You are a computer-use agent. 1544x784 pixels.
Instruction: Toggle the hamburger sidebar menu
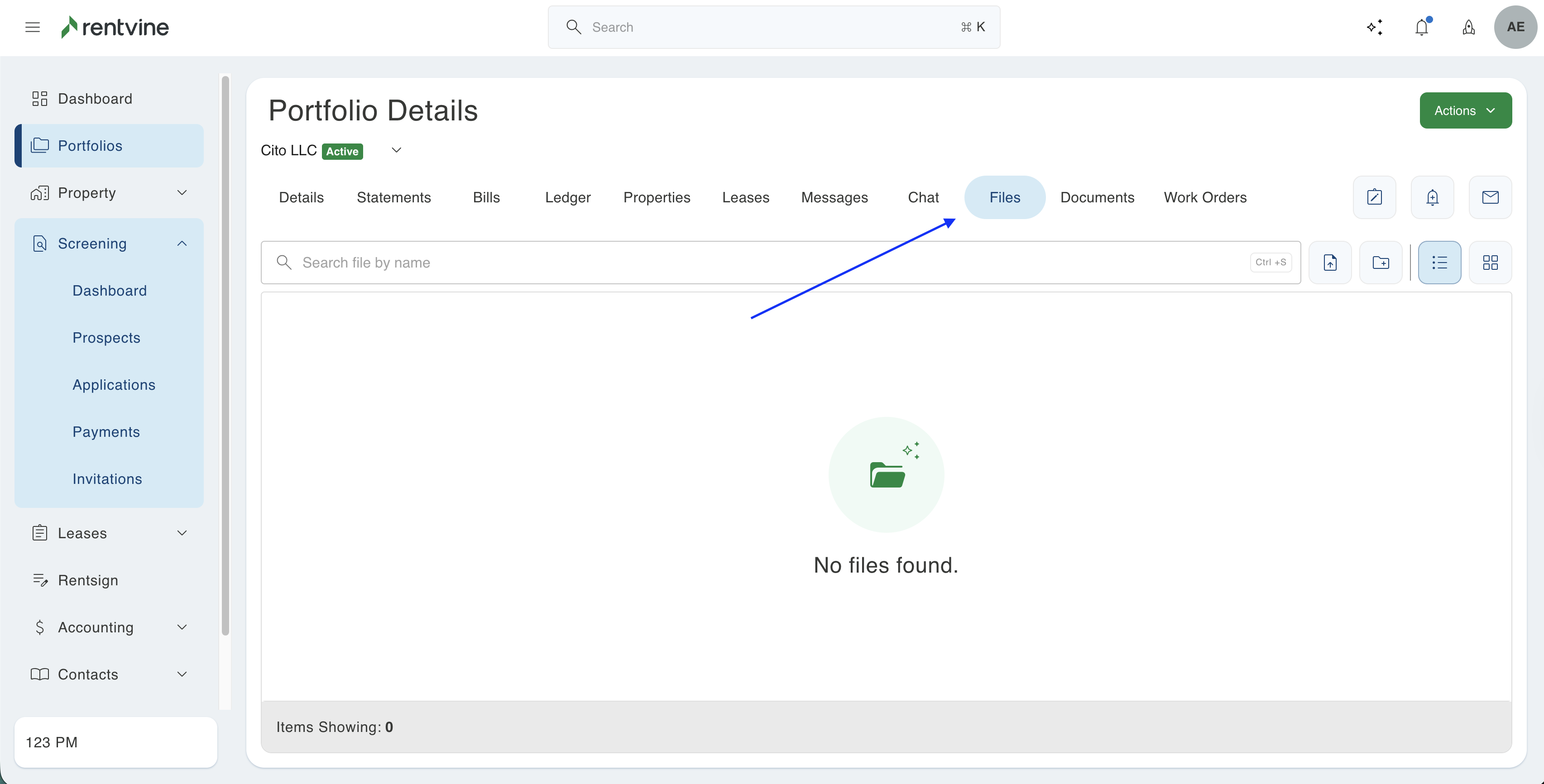32,27
